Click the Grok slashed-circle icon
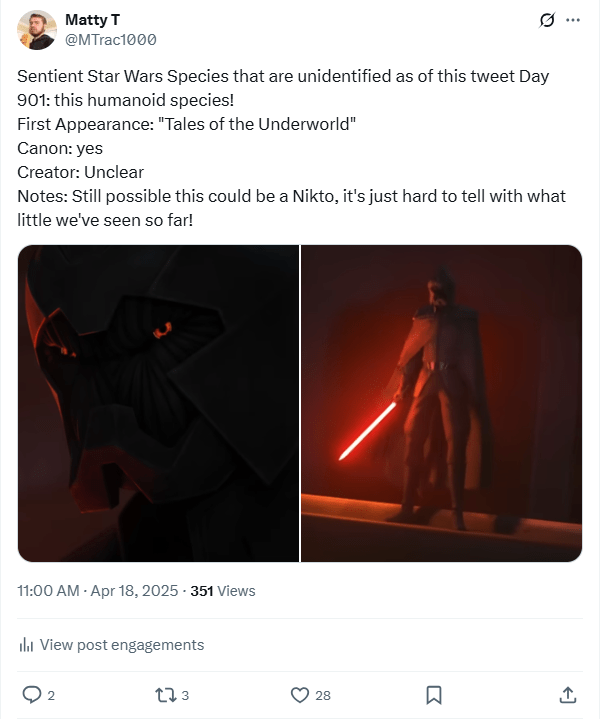This screenshot has height=719, width=600. [547, 20]
